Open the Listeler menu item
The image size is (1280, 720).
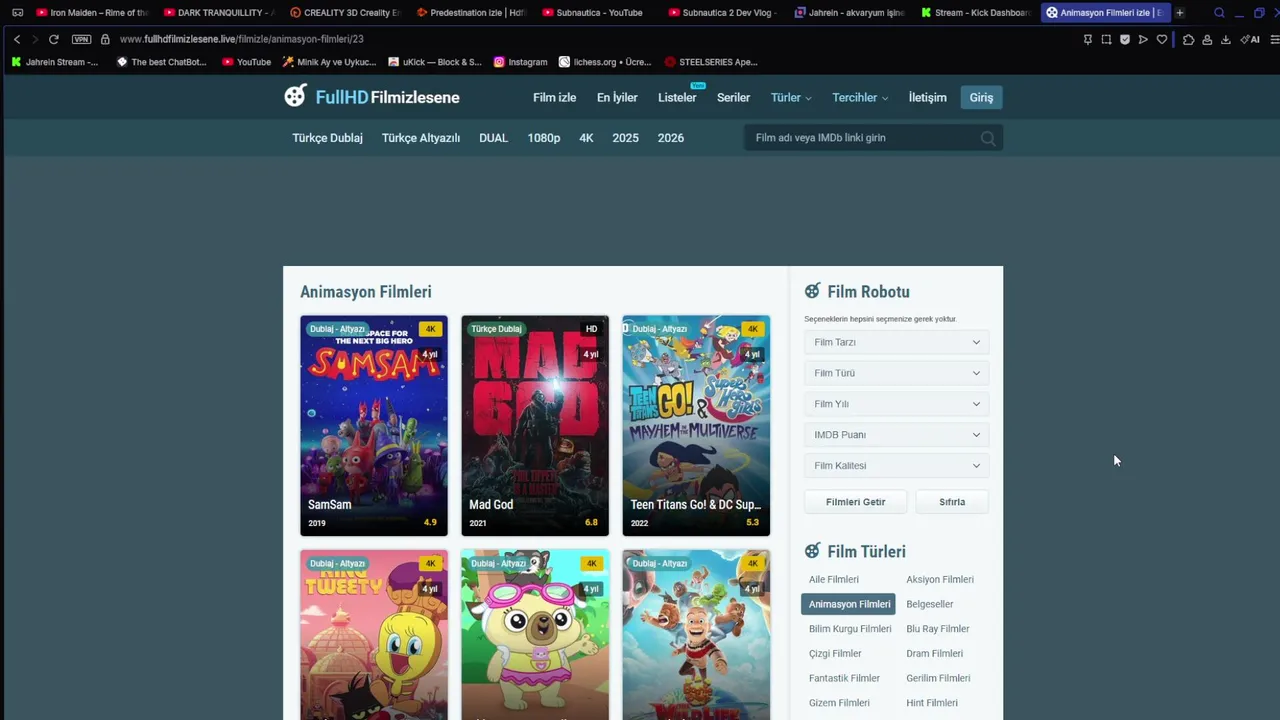pos(677,97)
